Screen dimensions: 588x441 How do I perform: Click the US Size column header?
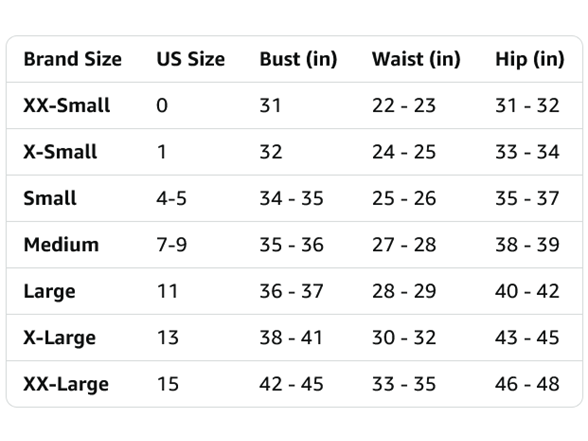[190, 59]
